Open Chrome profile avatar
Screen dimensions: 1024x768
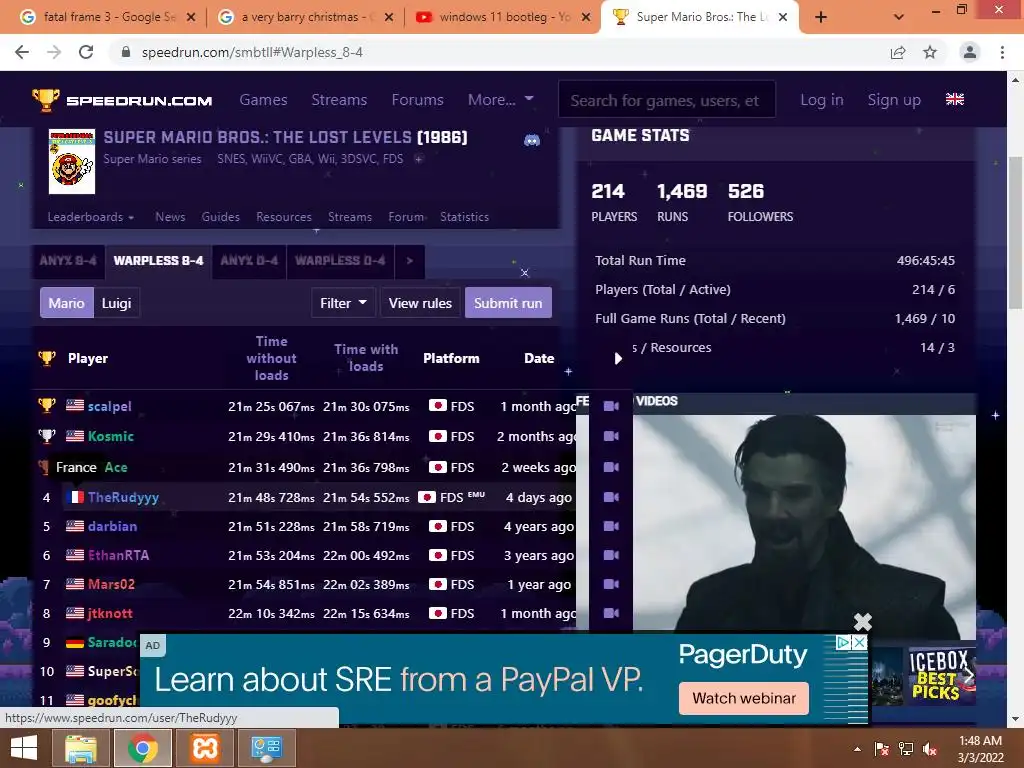970,52
